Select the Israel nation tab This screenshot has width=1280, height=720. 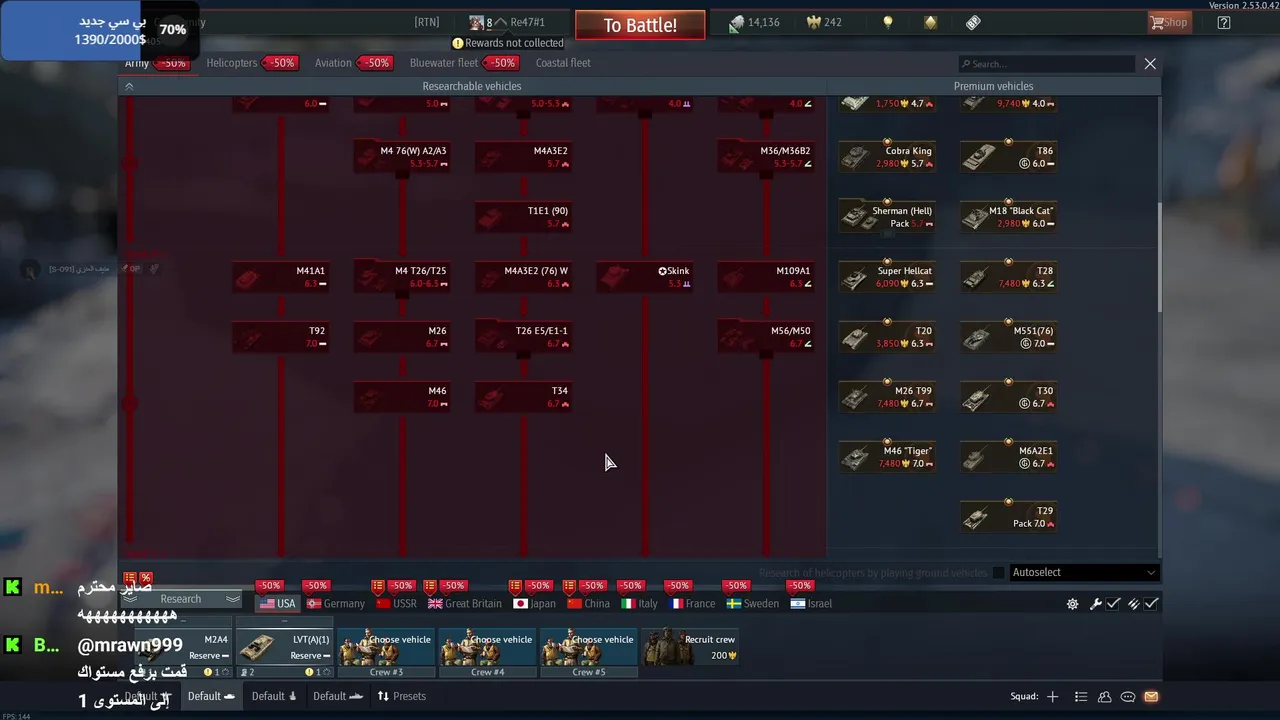tap(811, 604)
